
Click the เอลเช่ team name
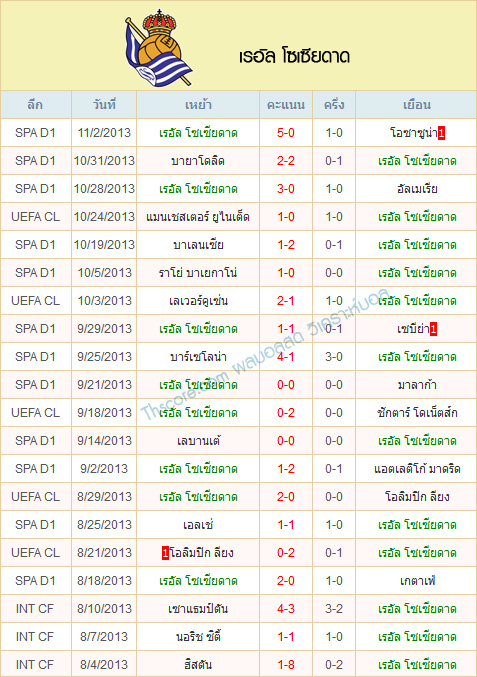pos(198,525)
